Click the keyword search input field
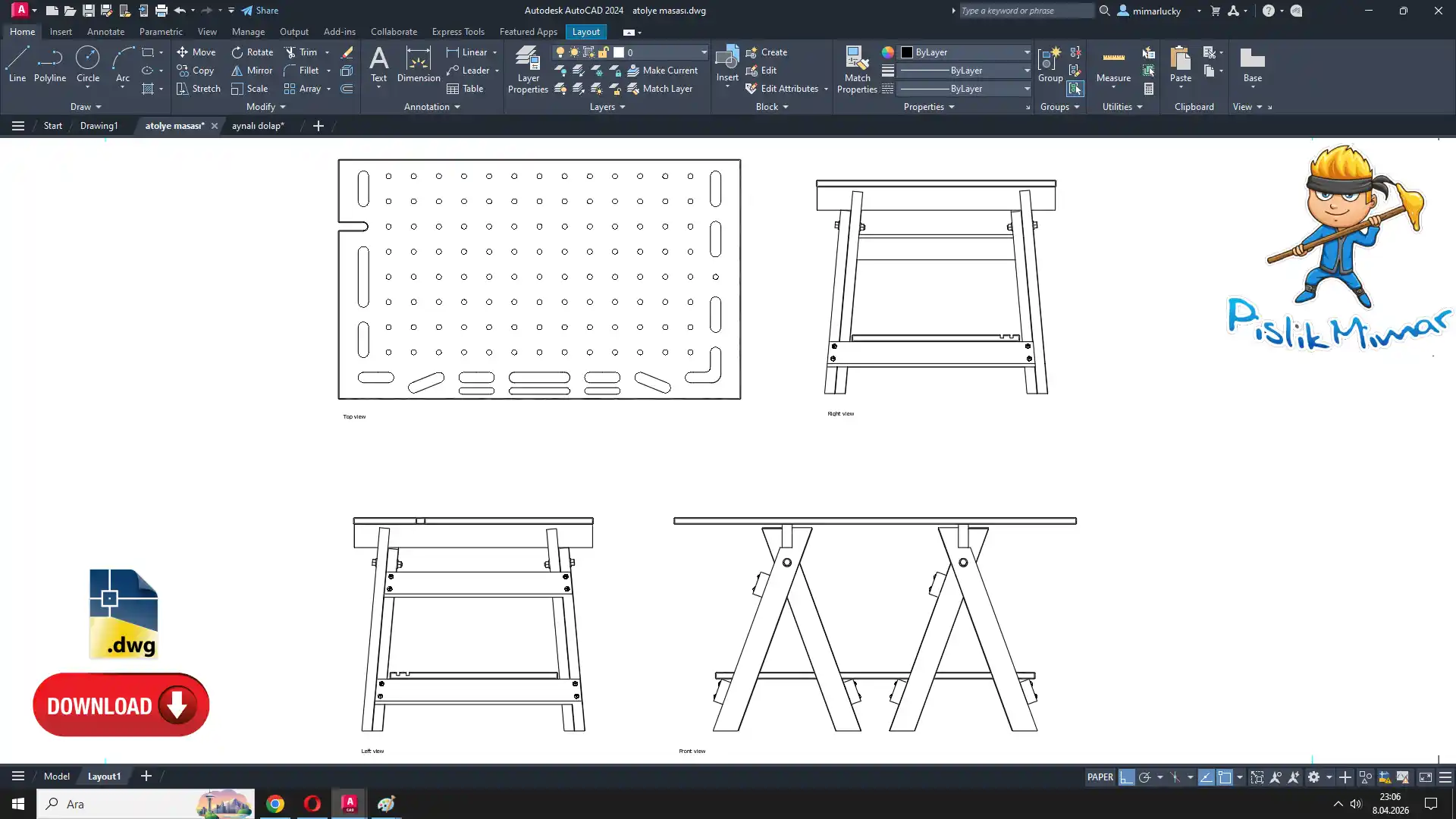 (1024, 11)
